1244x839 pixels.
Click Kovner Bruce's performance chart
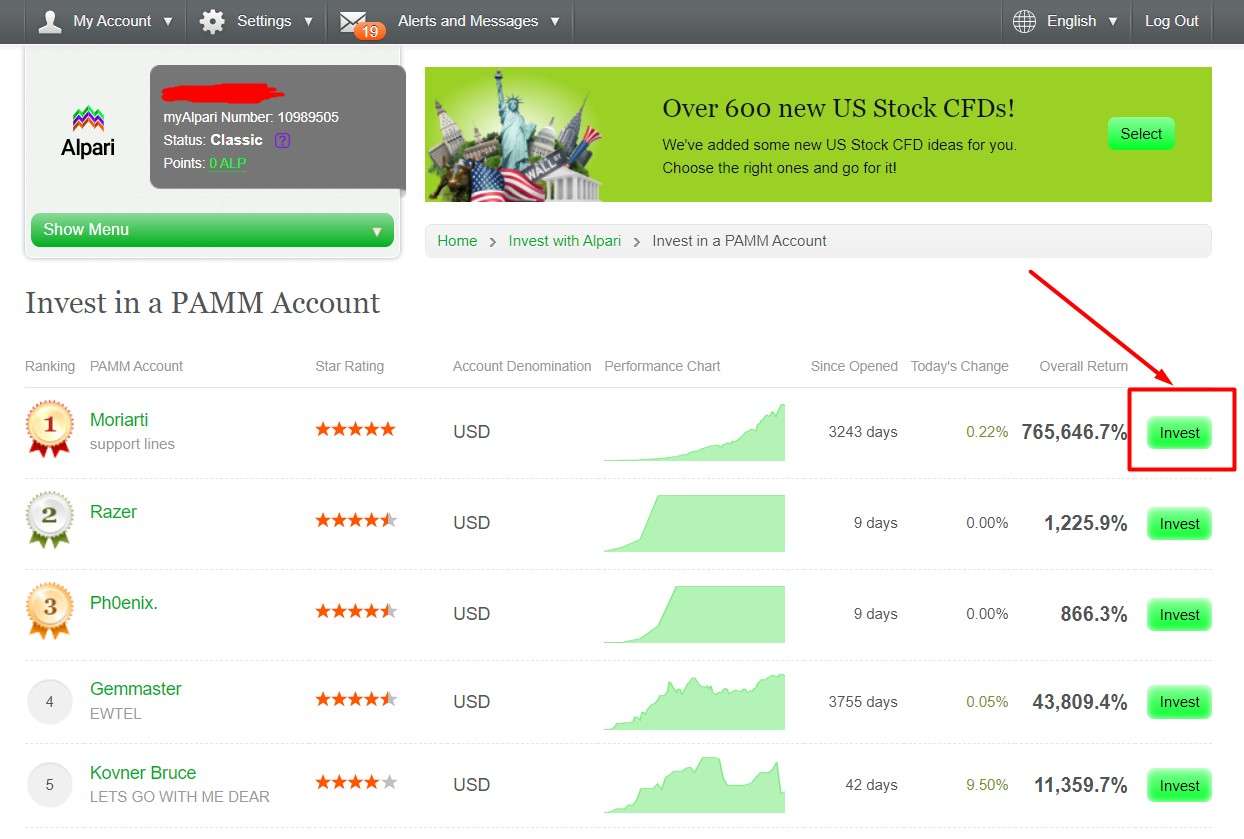pos(694,785)
